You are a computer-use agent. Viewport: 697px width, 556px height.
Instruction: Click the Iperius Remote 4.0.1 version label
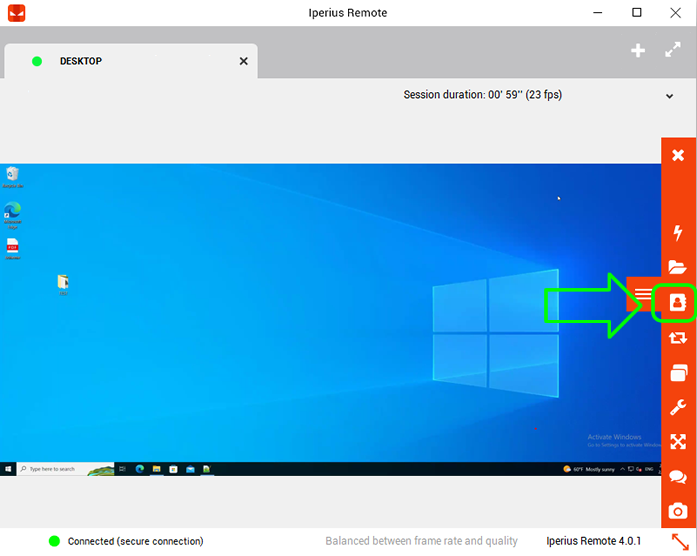point(593,541)
